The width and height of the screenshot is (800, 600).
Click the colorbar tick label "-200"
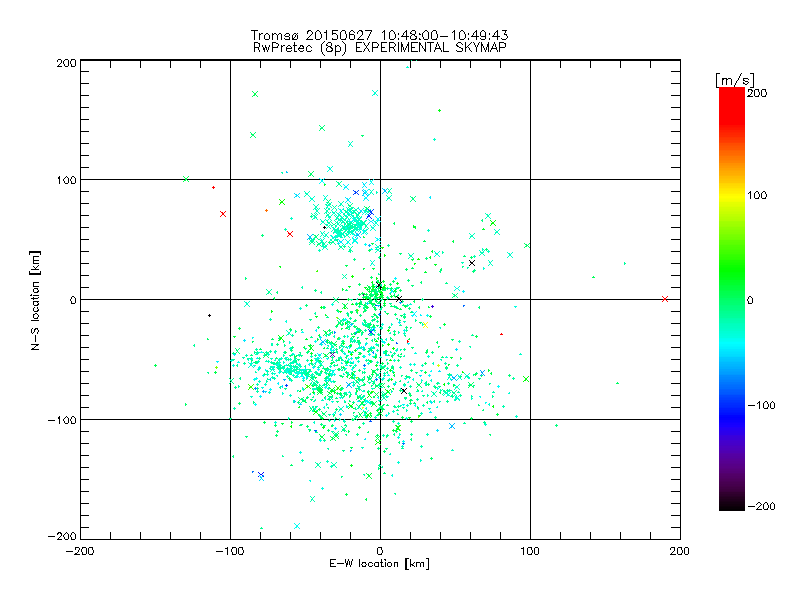[761, 507]
